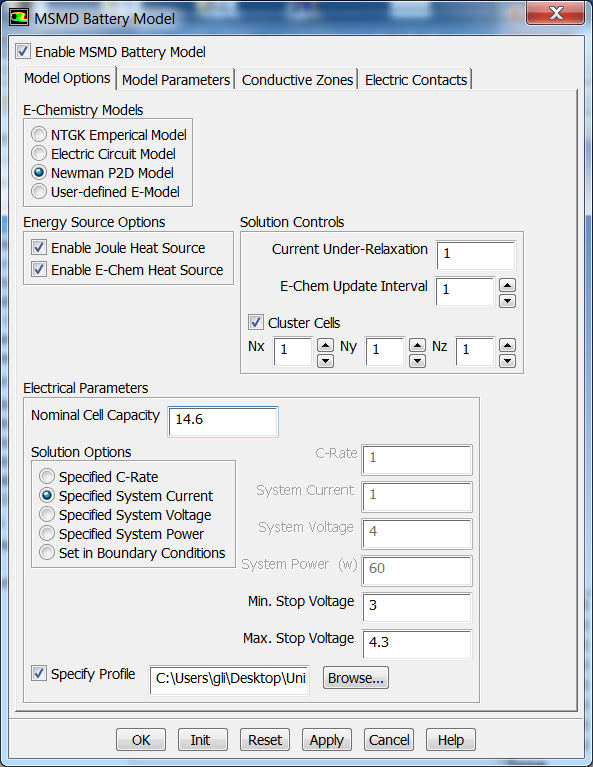Click the Nominal Cell Capacity field

click(x=223, y=421)
